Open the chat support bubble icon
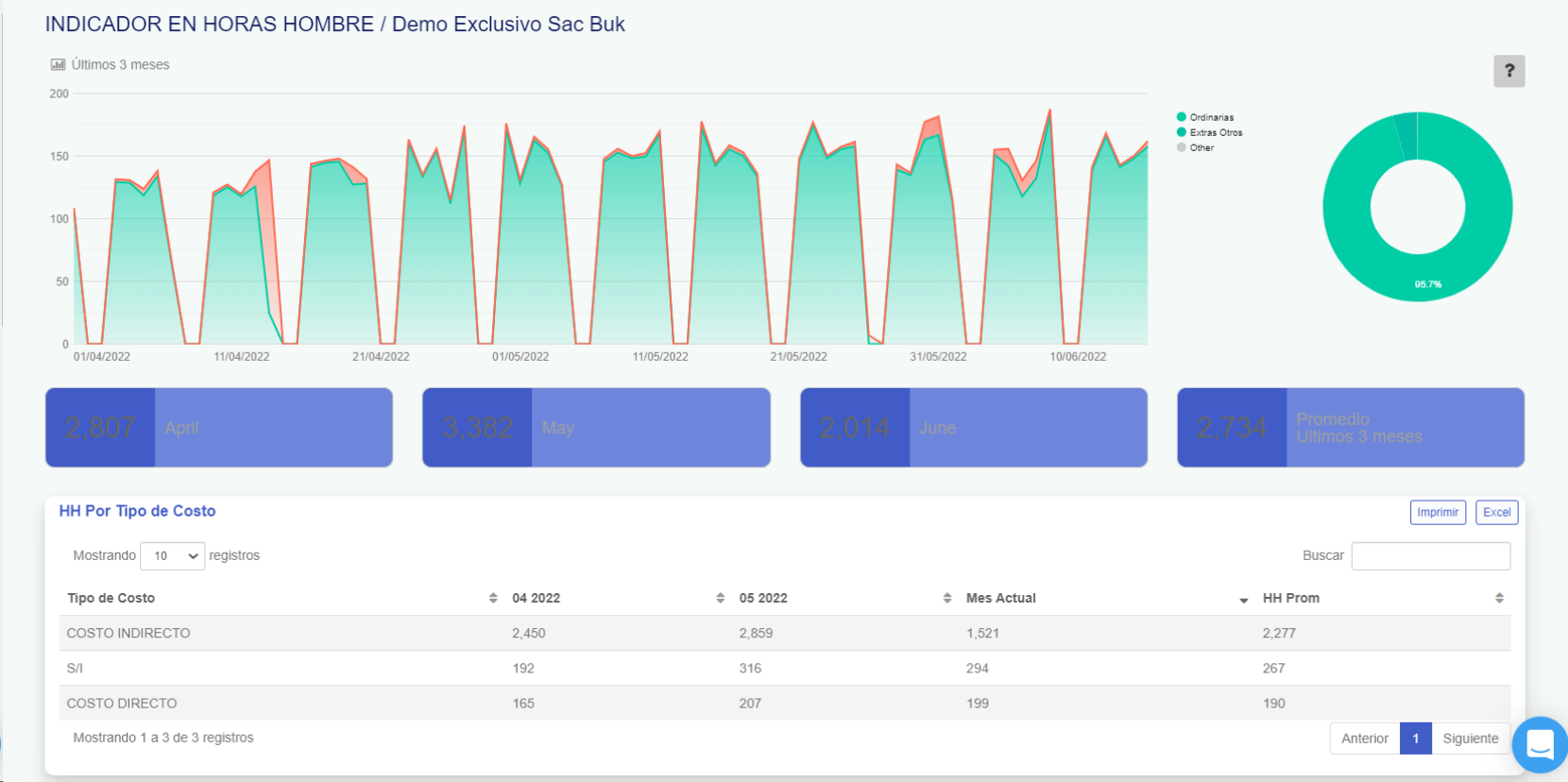 point(1540,744)
